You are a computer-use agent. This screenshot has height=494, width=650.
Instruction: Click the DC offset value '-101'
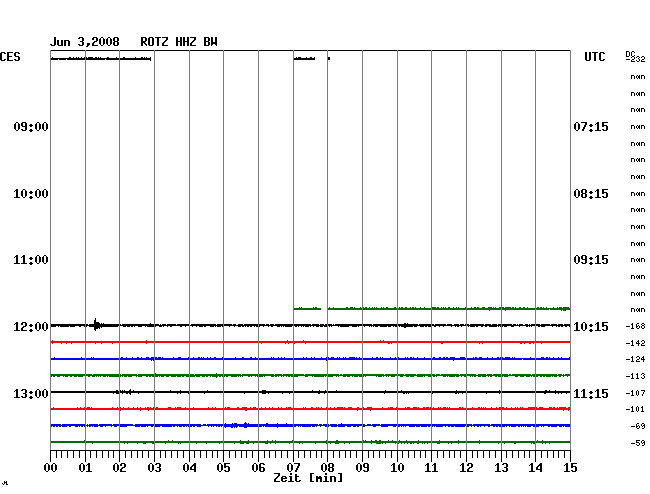point(635,409)
